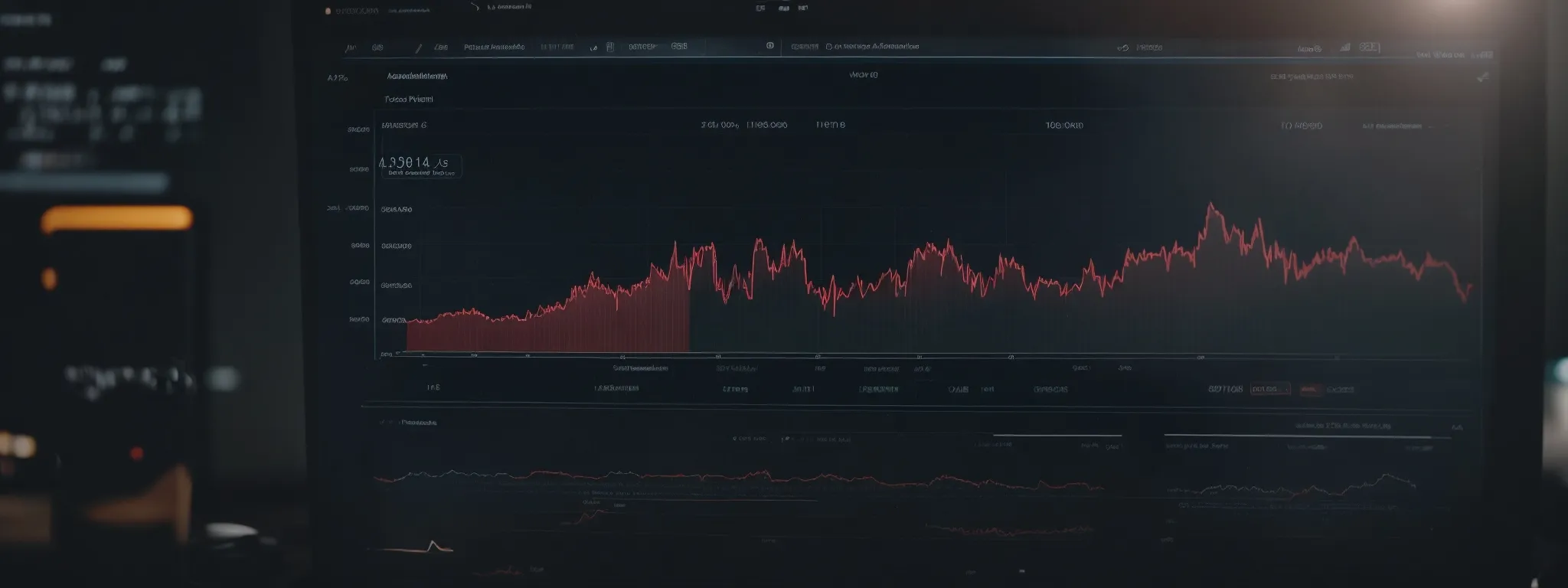Image resolution: width=1568 pixels, height=588 pixels.
Task: Click the outlined box button in top-right toolbar
Action: pos(1369,47)
